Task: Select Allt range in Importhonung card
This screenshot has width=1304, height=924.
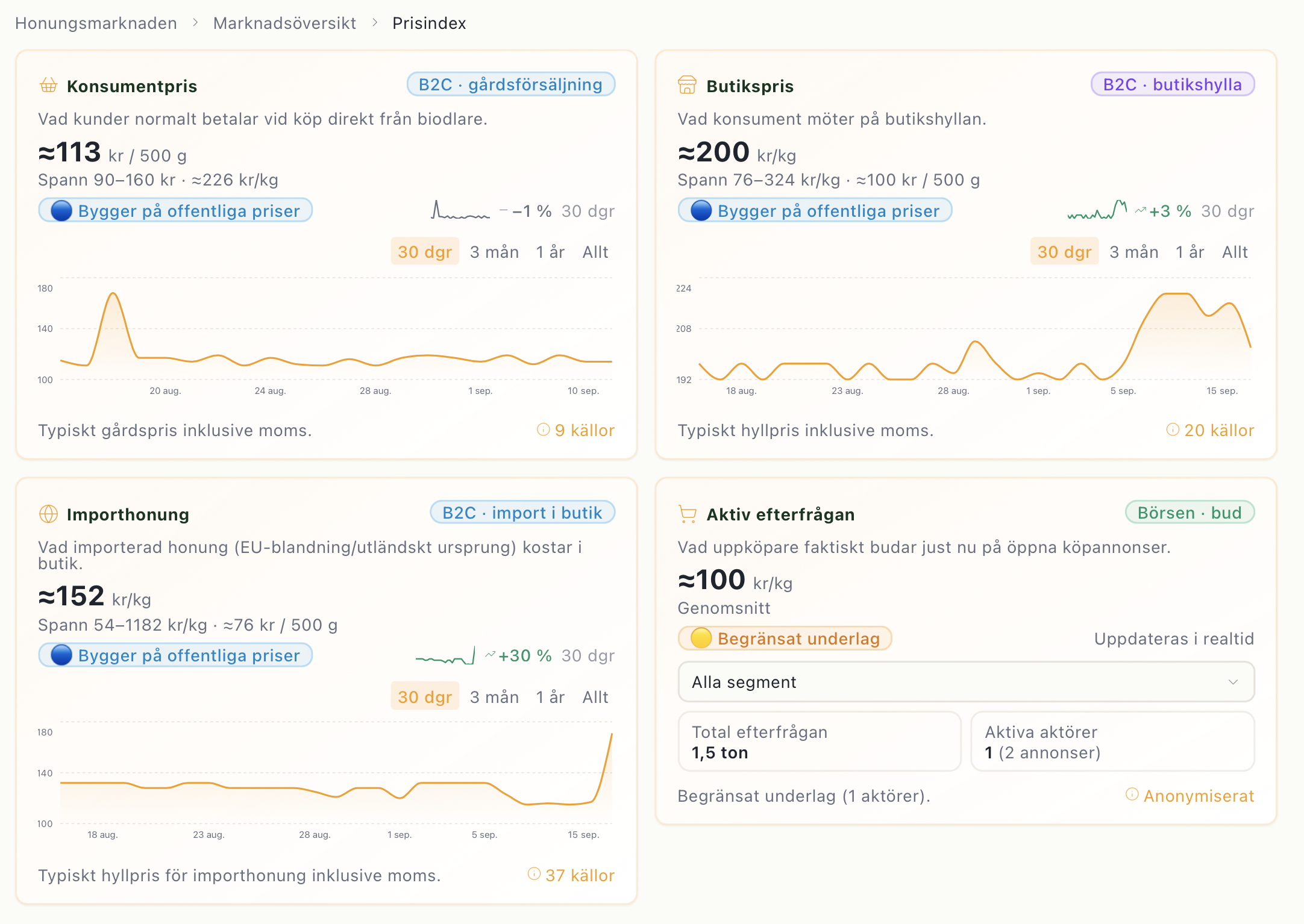Action: click(595, 697)
